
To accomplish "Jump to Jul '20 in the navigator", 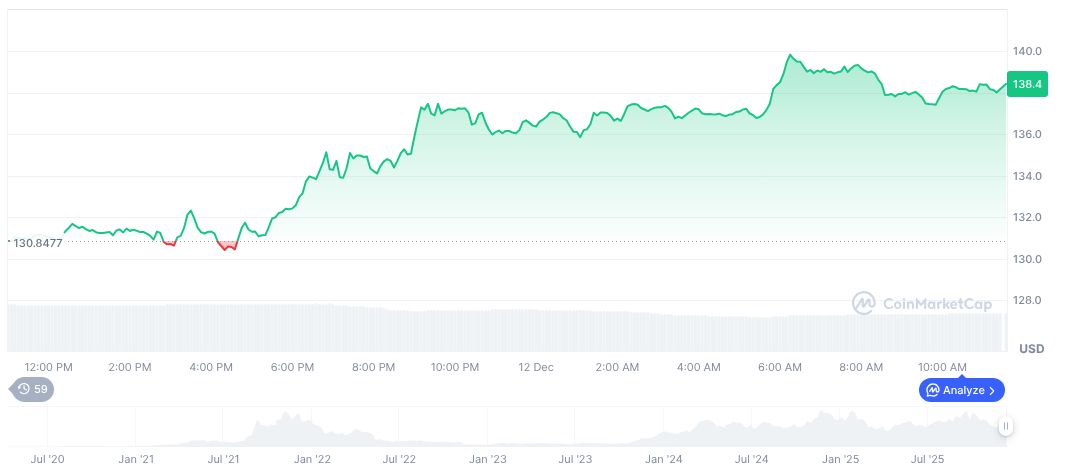I will point(48,459).
